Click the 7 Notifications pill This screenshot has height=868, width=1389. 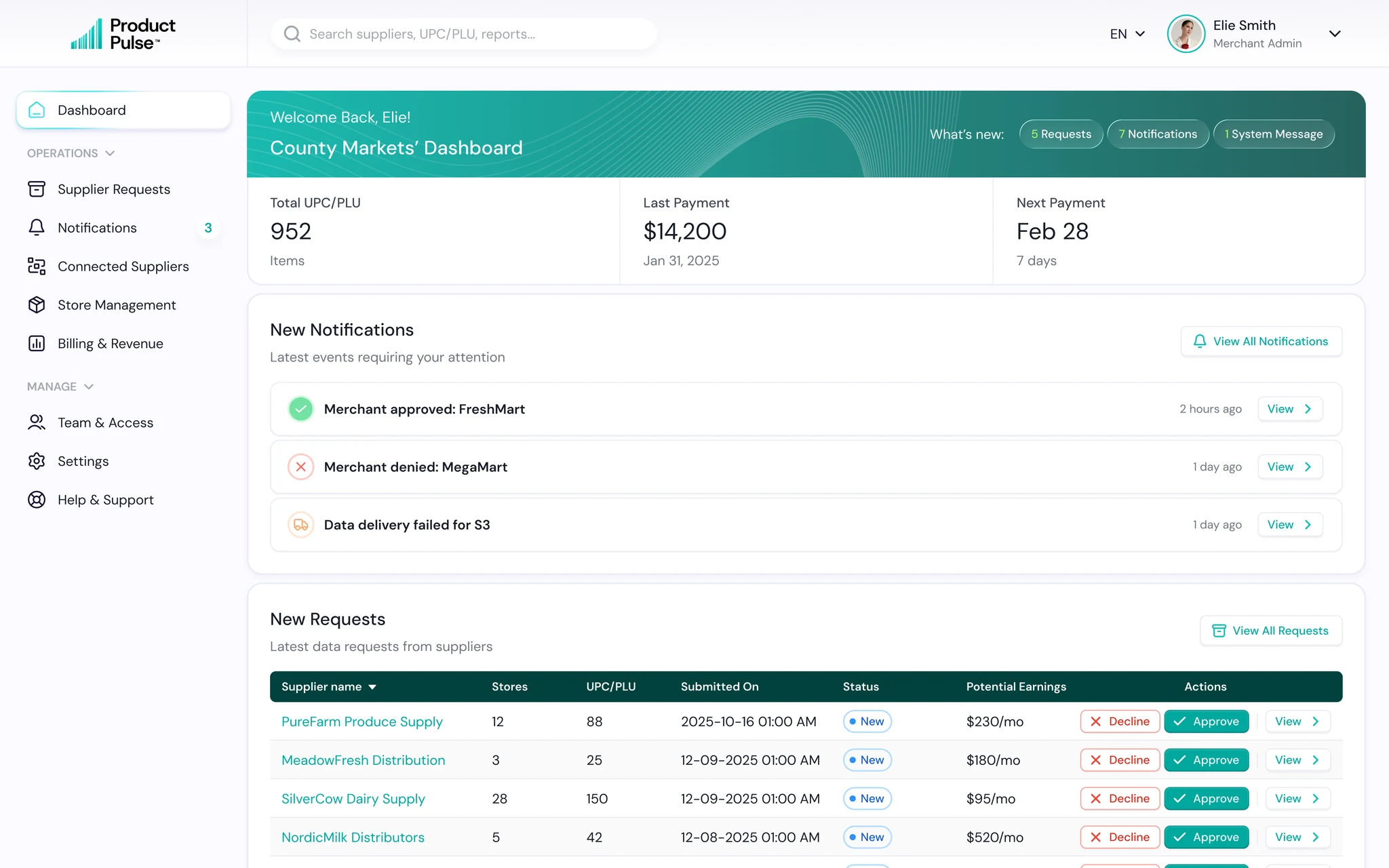(x=1158, y=134)
